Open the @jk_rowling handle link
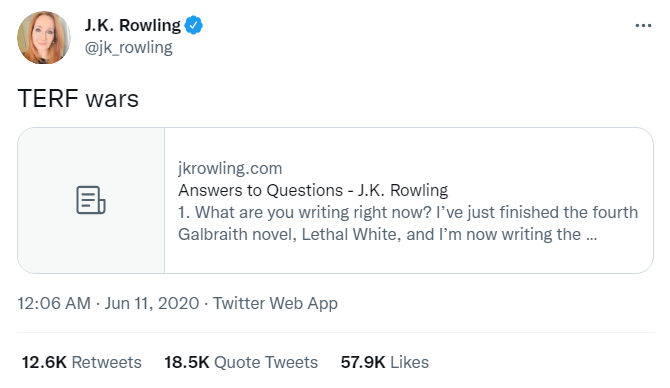The image size is (670, 388). pos(129,47)
